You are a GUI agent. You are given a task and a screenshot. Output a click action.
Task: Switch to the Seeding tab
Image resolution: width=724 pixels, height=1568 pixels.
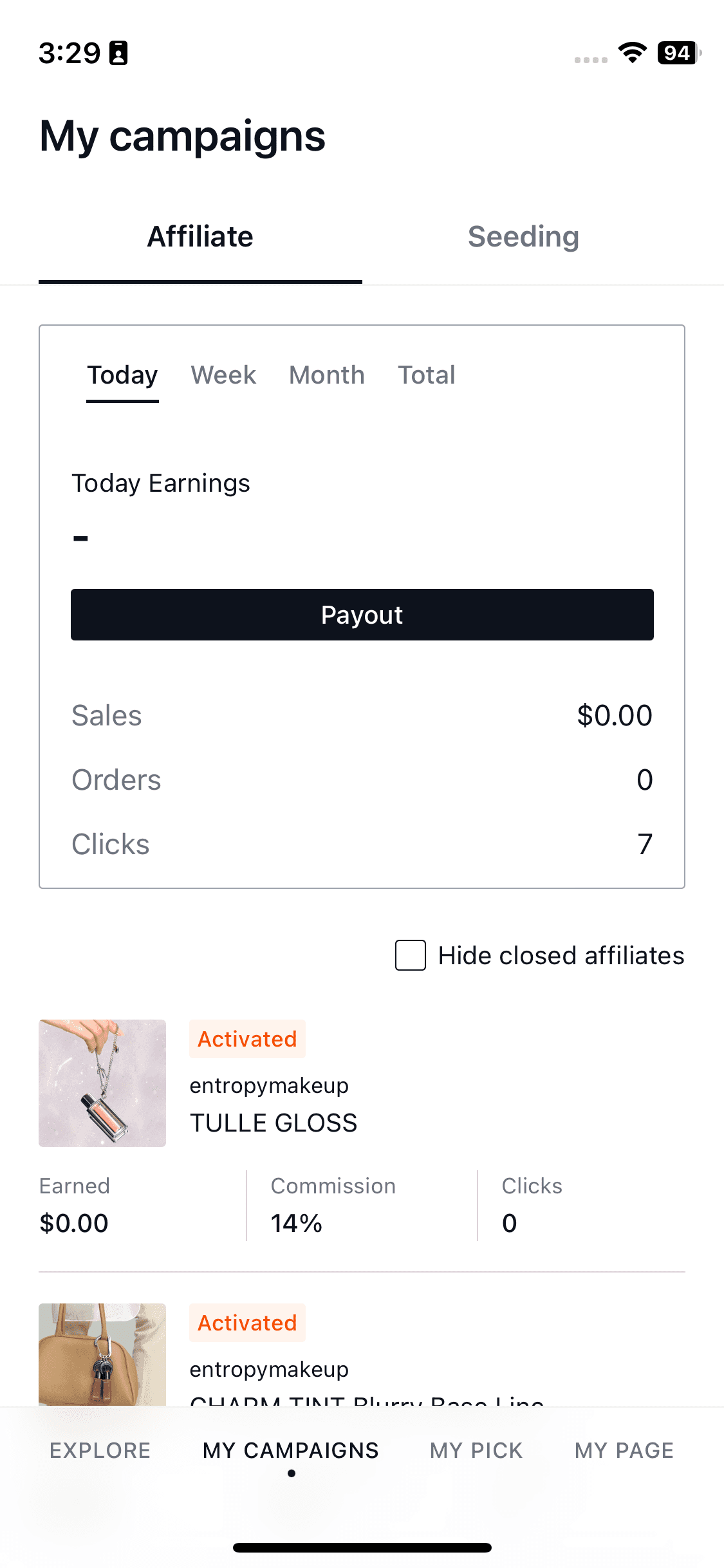(x=523, y=237)
